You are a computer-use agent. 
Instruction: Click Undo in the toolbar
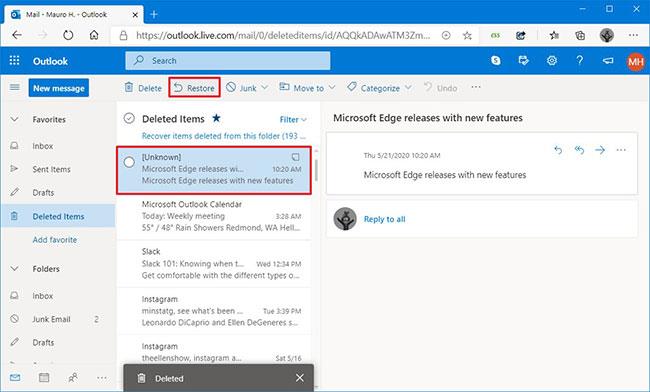441,88
